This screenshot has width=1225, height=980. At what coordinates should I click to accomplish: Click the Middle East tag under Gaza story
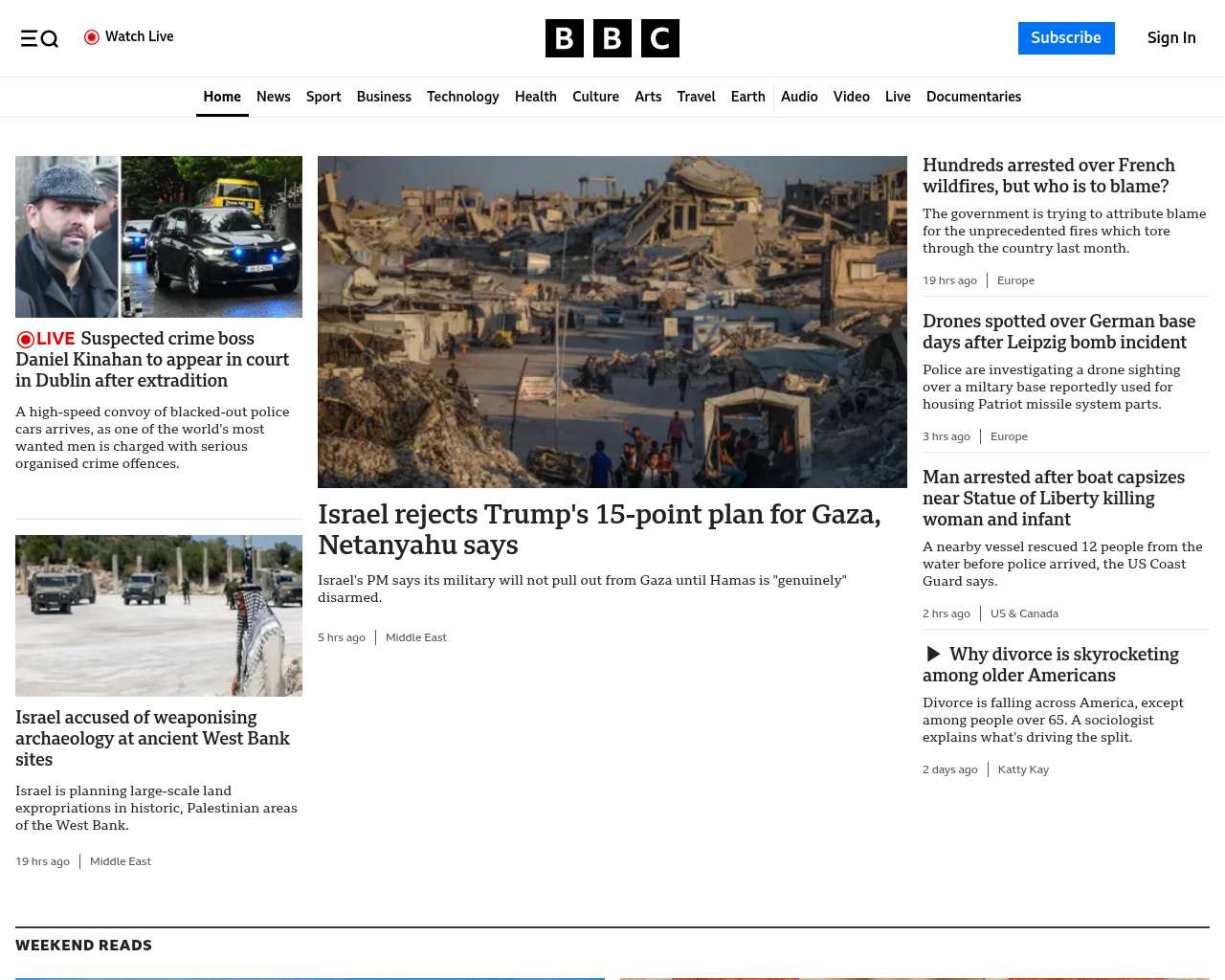pyautogui.click(x=416, y=637)
